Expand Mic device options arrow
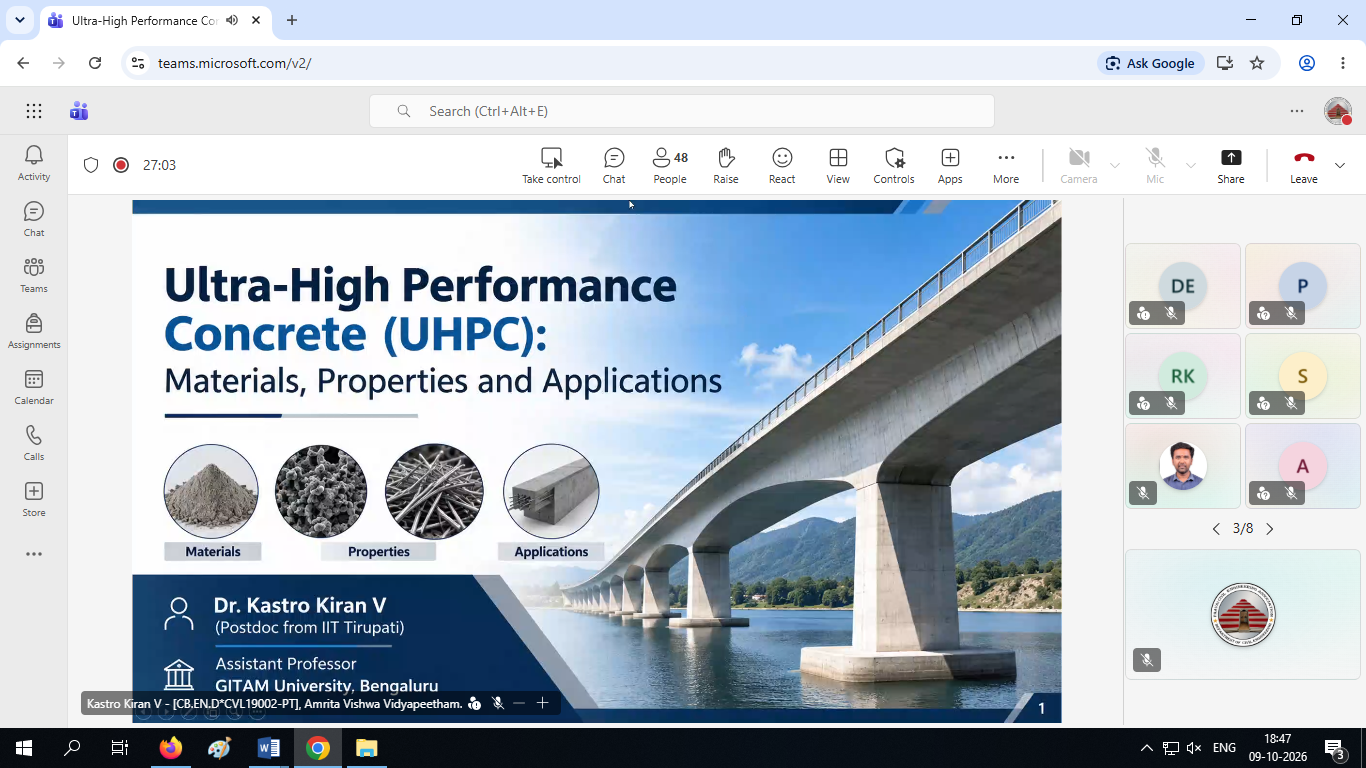The width and height of the screenshot is (1366, 768). click(x=1190, y=165)
